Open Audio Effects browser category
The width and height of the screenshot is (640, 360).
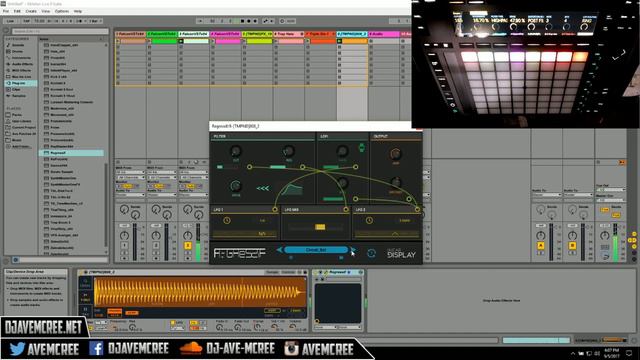pyautogui.click(x=22, y=64)
